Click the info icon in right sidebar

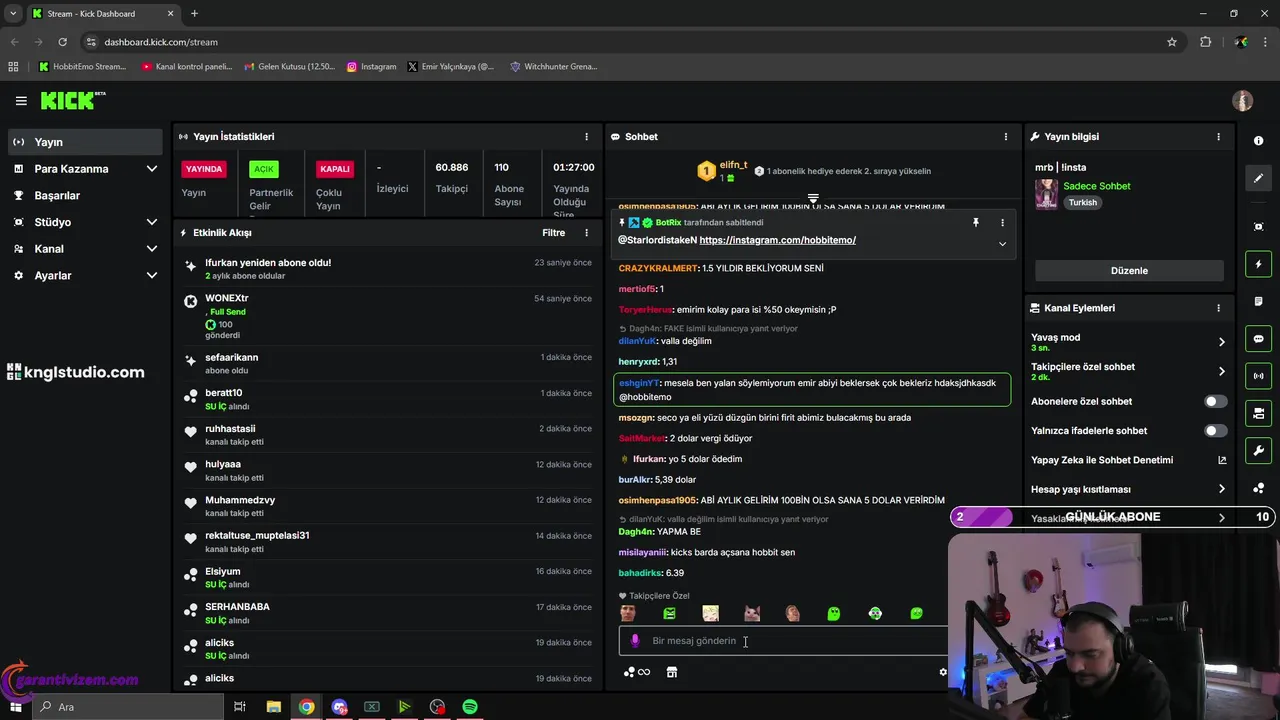1259,141
